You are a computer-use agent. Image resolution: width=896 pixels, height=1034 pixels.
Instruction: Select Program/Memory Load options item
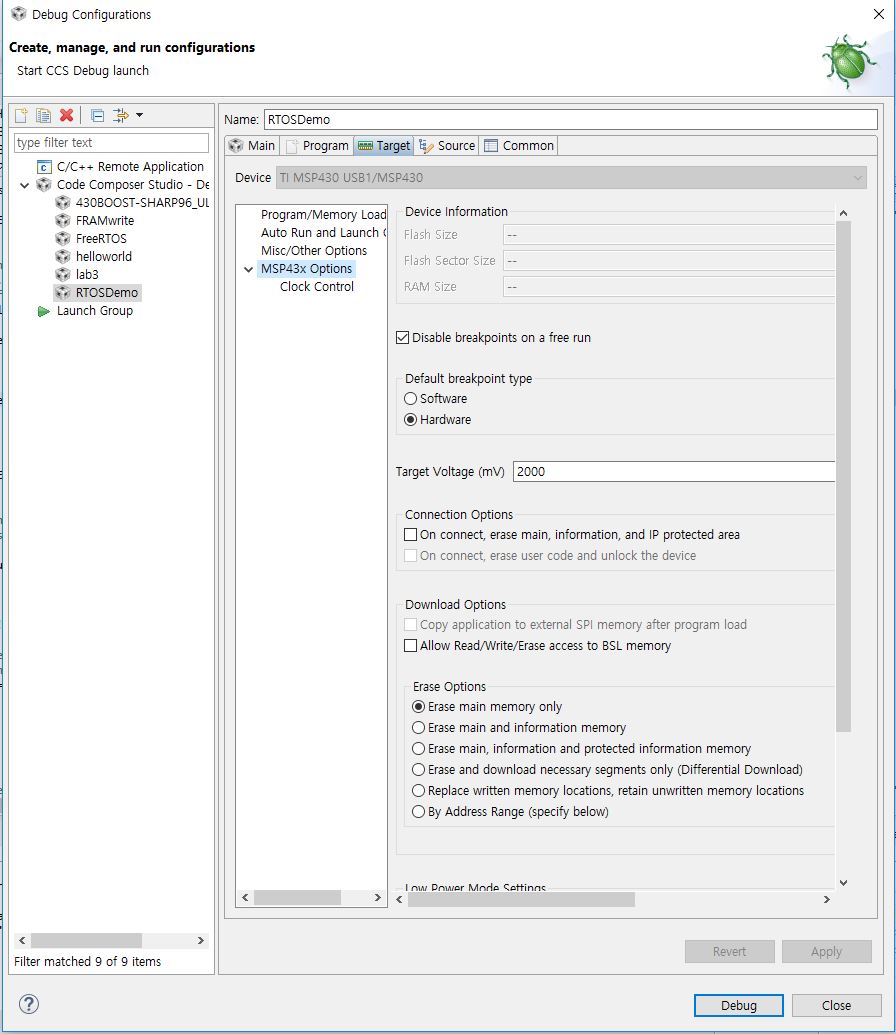pos(323,214)
